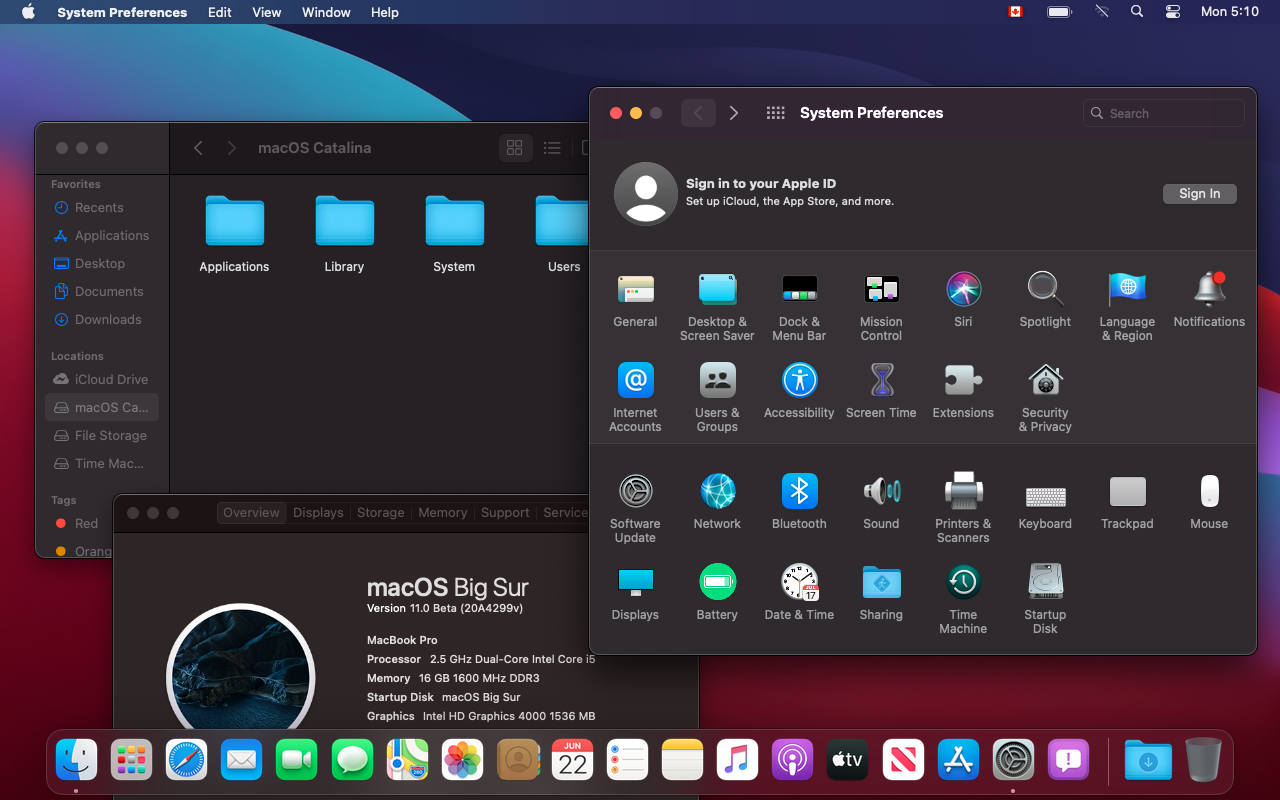Open Spotlight preferences
This screenshot has width=1280, height=800.
[x=1045, y=300]
